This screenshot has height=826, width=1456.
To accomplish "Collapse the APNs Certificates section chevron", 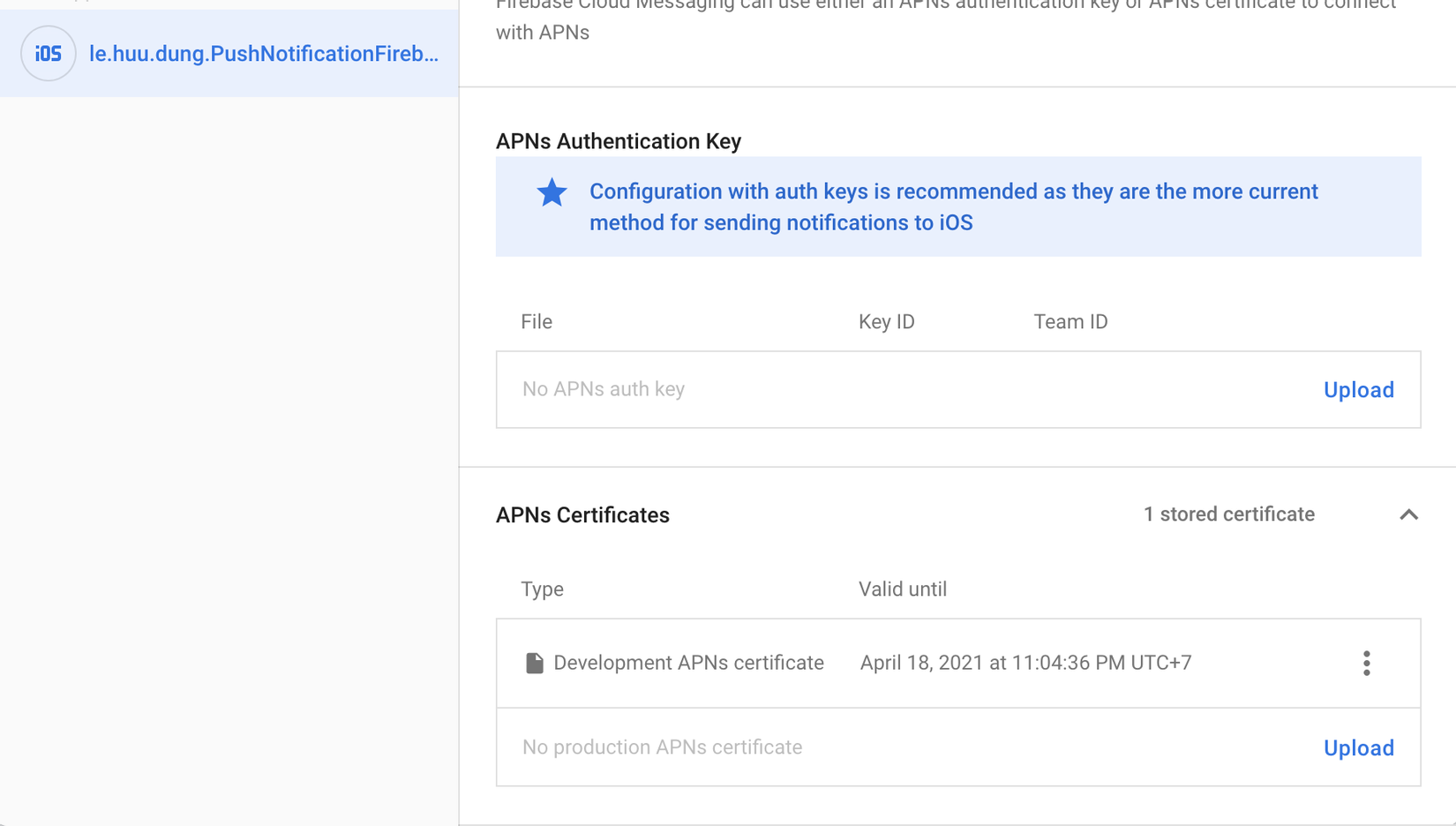I will click(x=1408, y=514).
